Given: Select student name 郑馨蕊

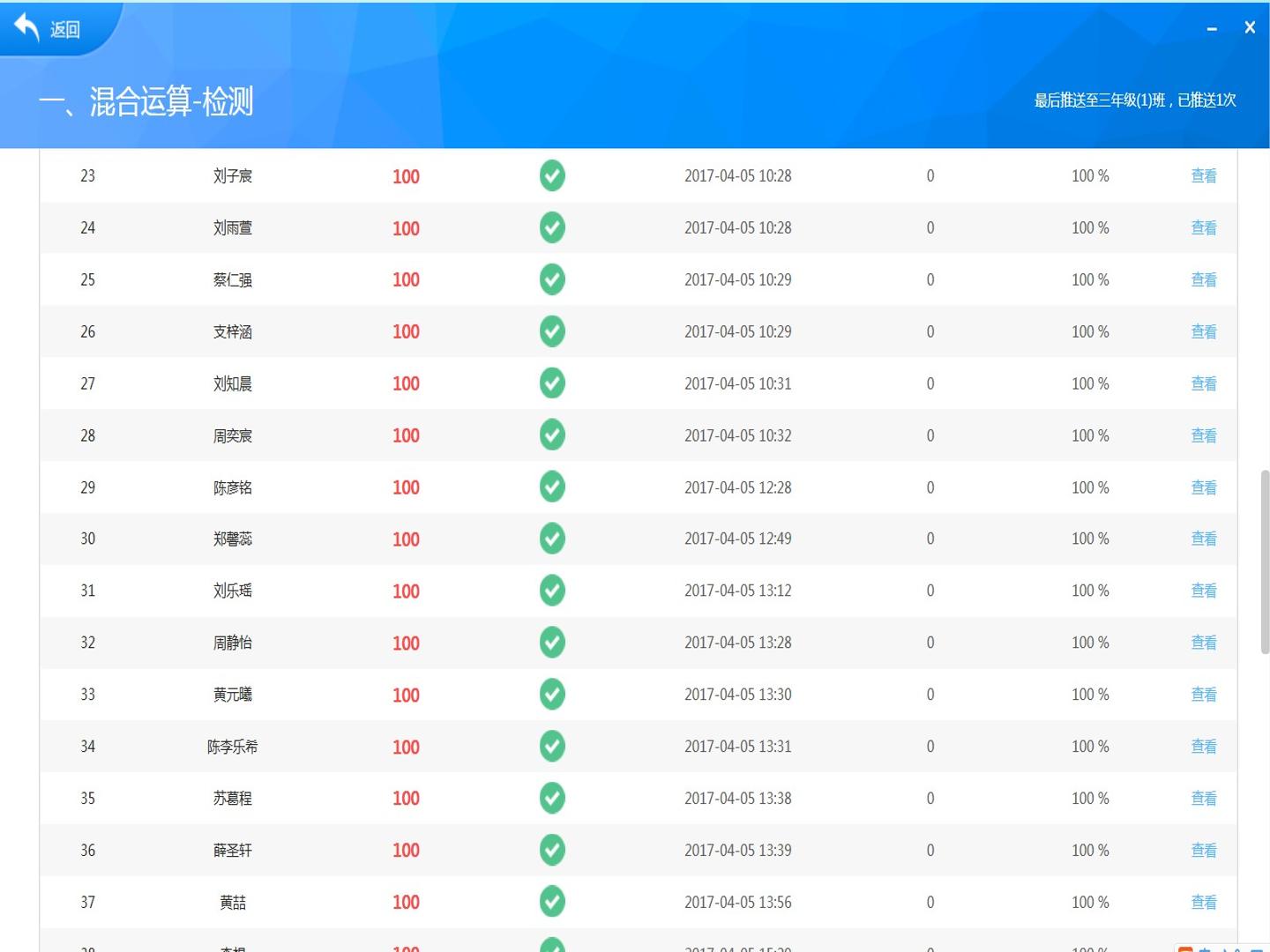Looking at the screenshot, I should (233, 539).
